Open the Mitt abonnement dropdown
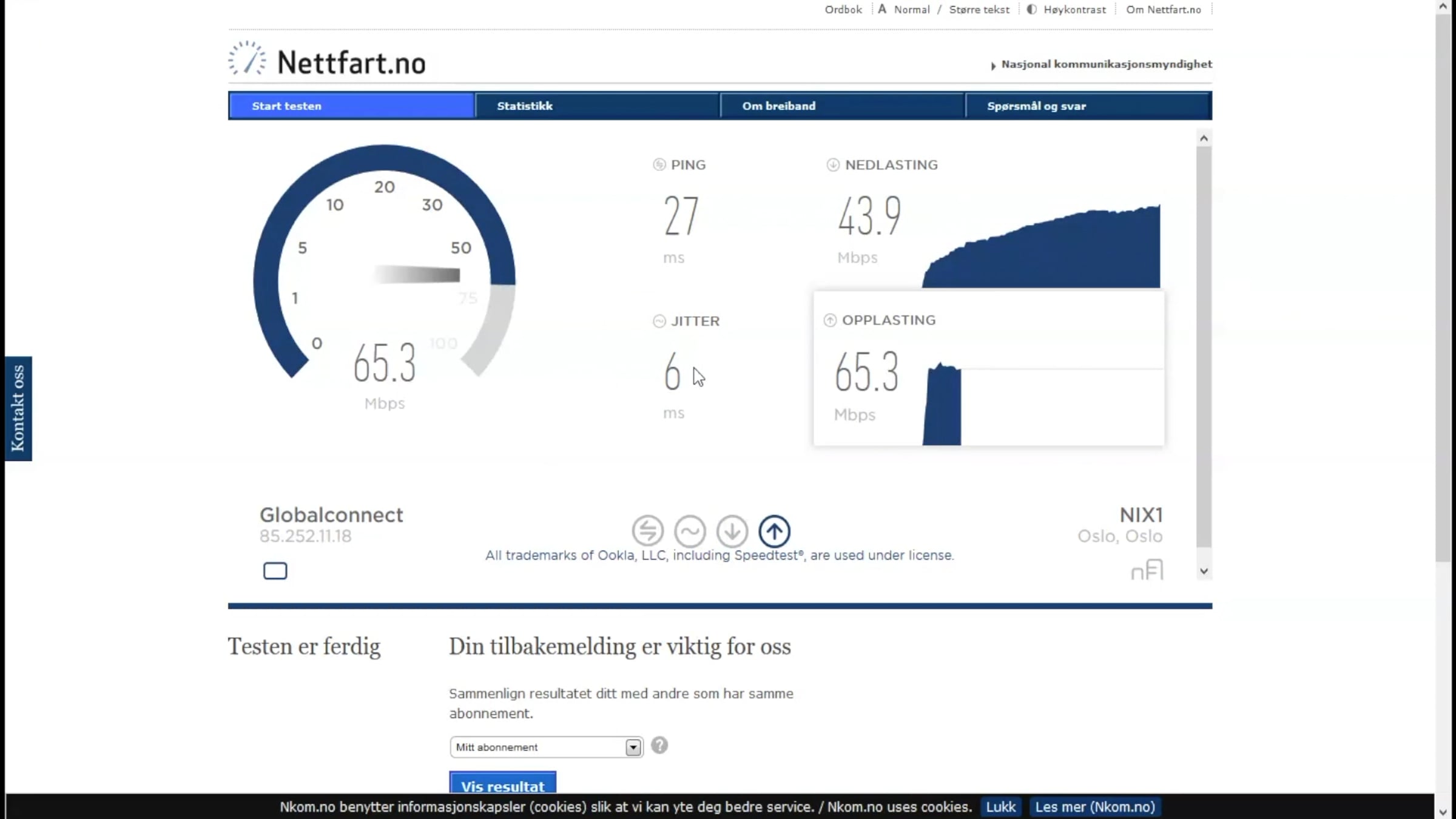Viewport: 1456px width, 819px height. 546,747
